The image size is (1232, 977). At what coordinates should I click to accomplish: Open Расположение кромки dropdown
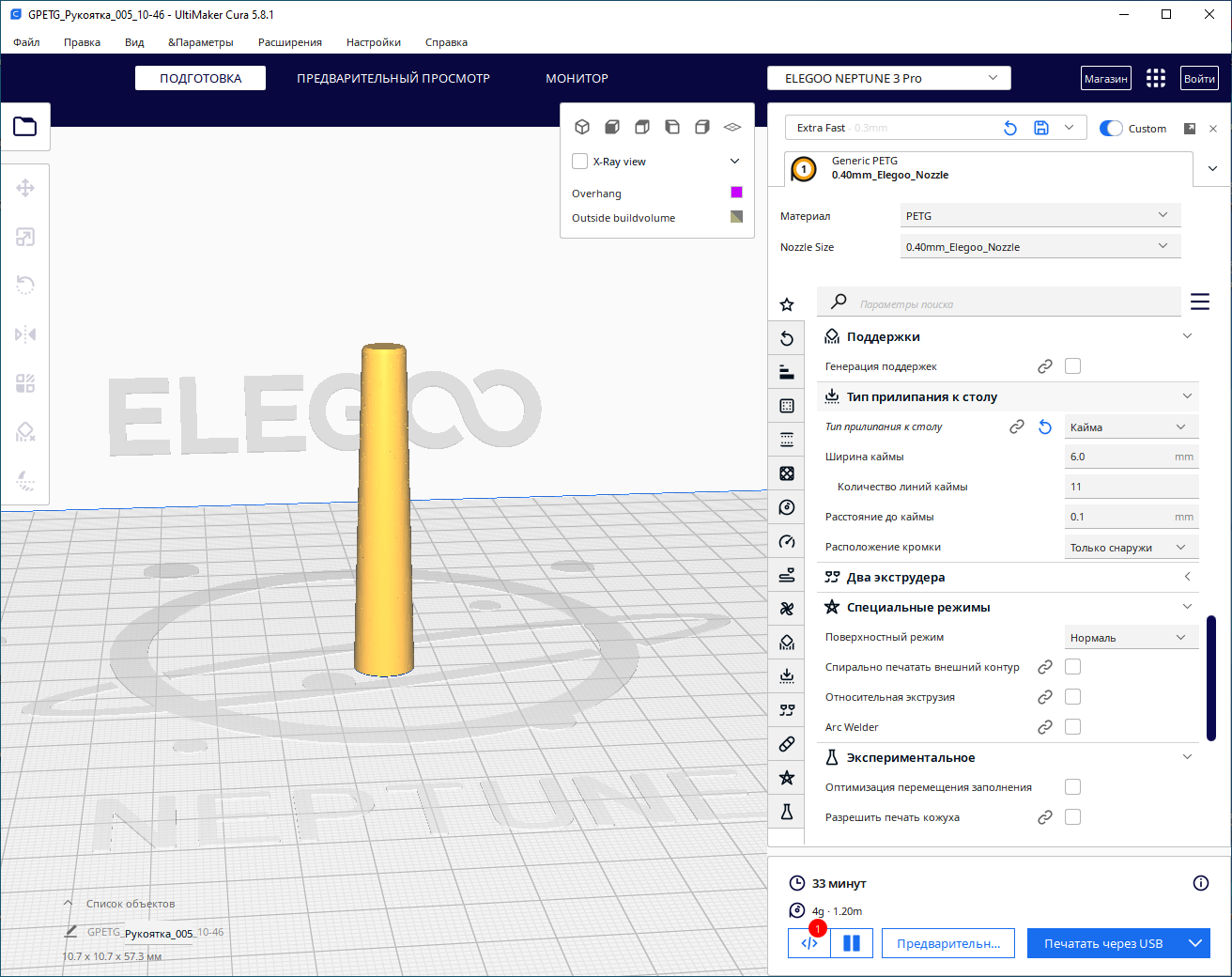tap(1132, 548)
